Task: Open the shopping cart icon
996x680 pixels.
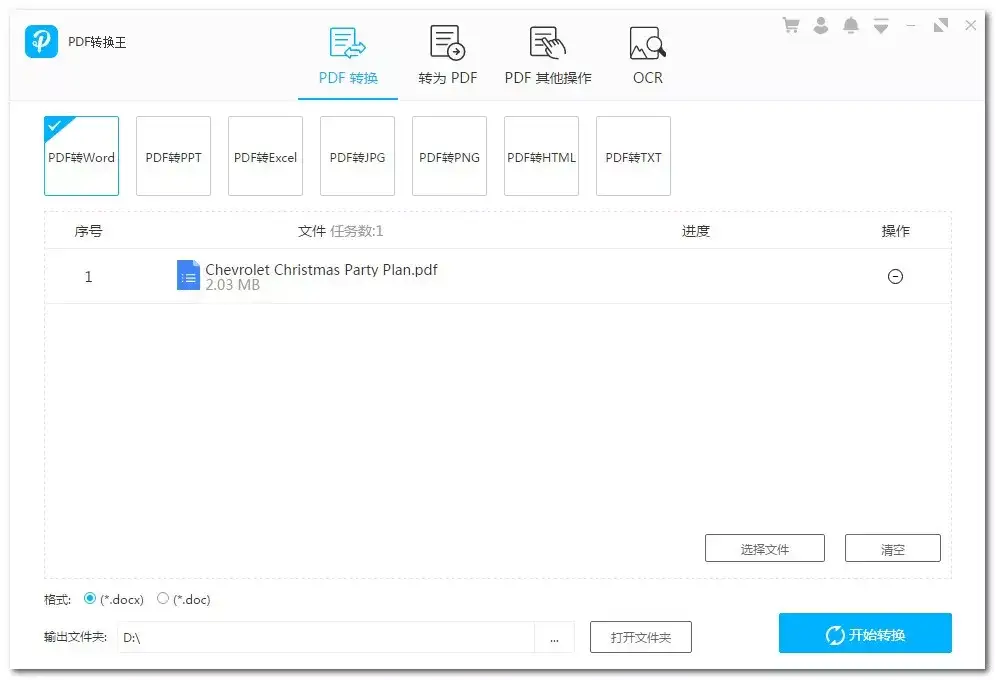Action: [791, 25]
